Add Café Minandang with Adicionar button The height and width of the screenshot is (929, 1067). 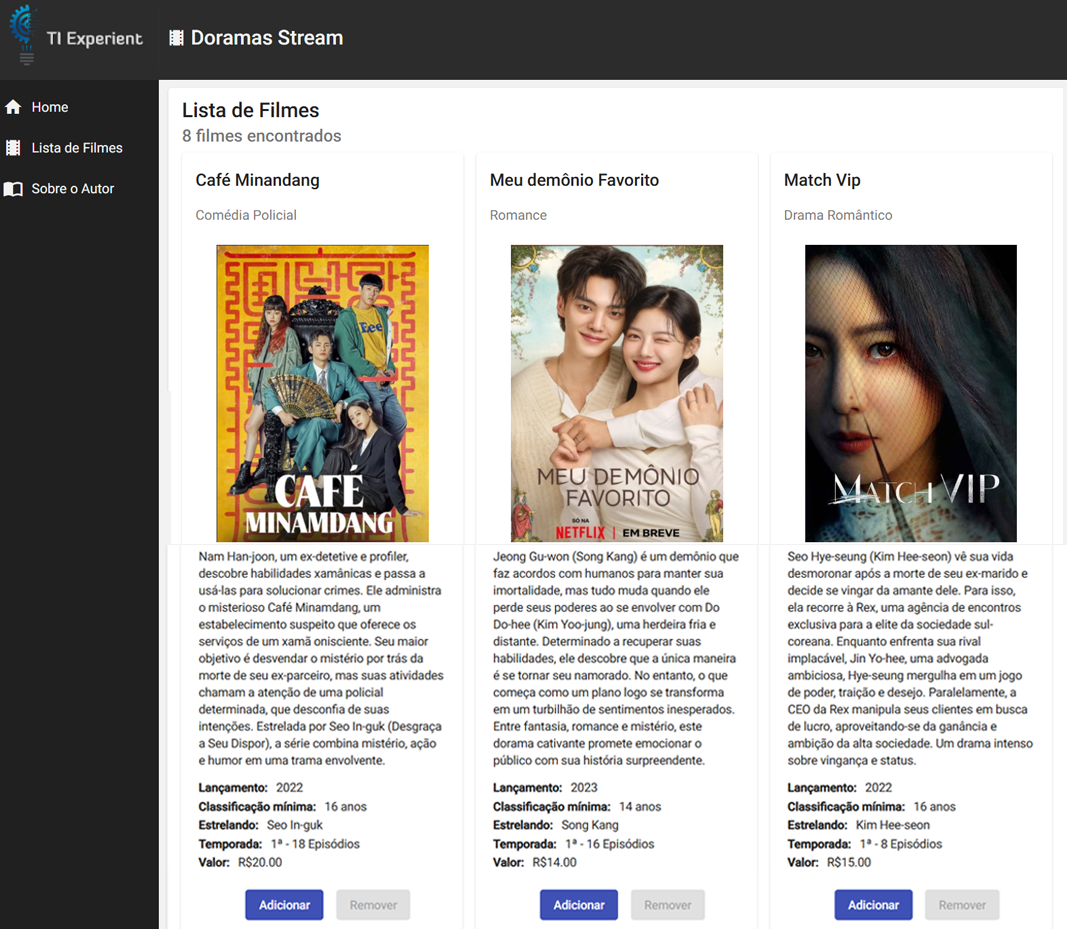(284, 904)
